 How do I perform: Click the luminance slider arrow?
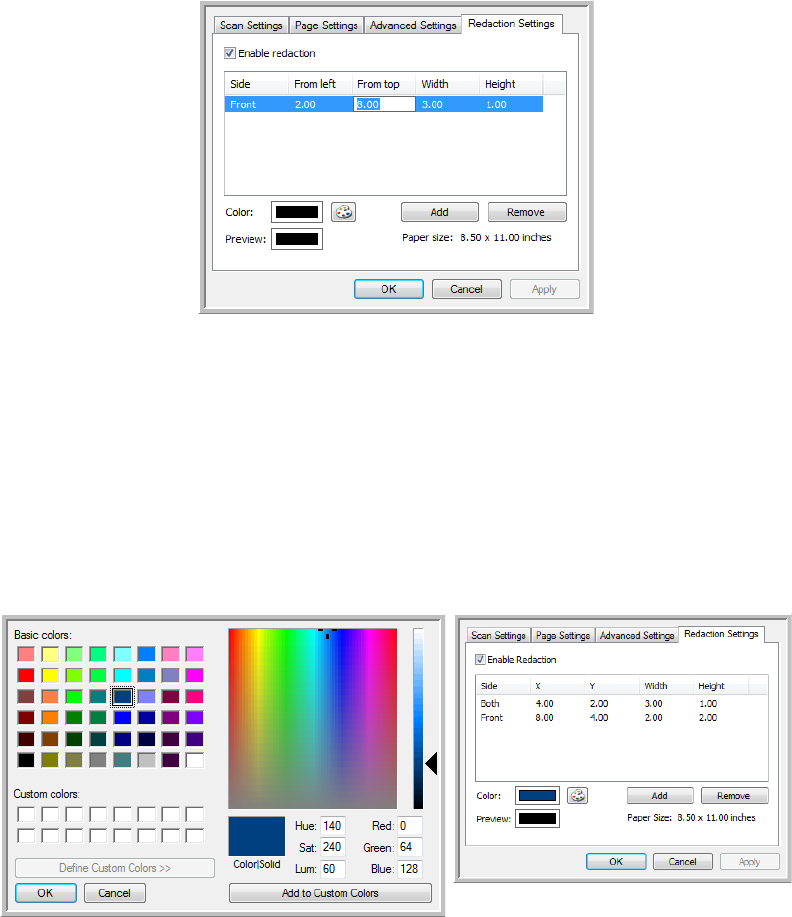point(432,763)
